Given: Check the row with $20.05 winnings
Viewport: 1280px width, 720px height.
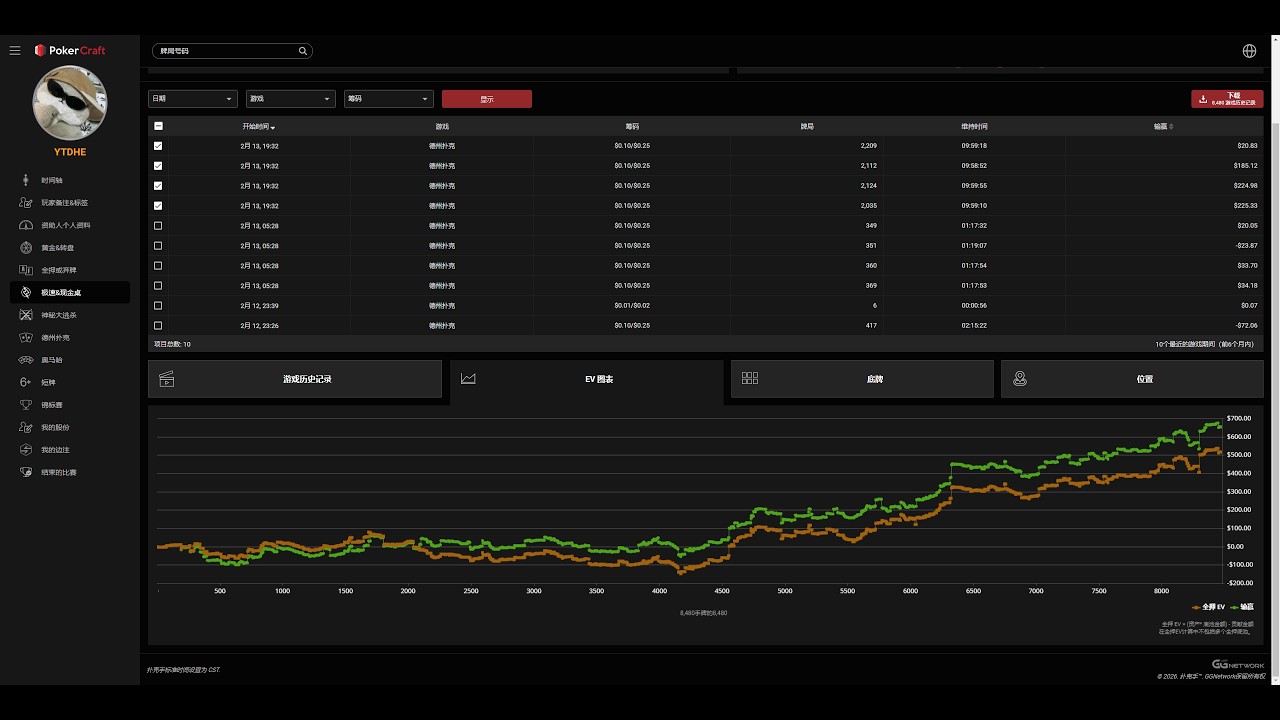Looking at the screenshot, I should (x=158, y=226).
